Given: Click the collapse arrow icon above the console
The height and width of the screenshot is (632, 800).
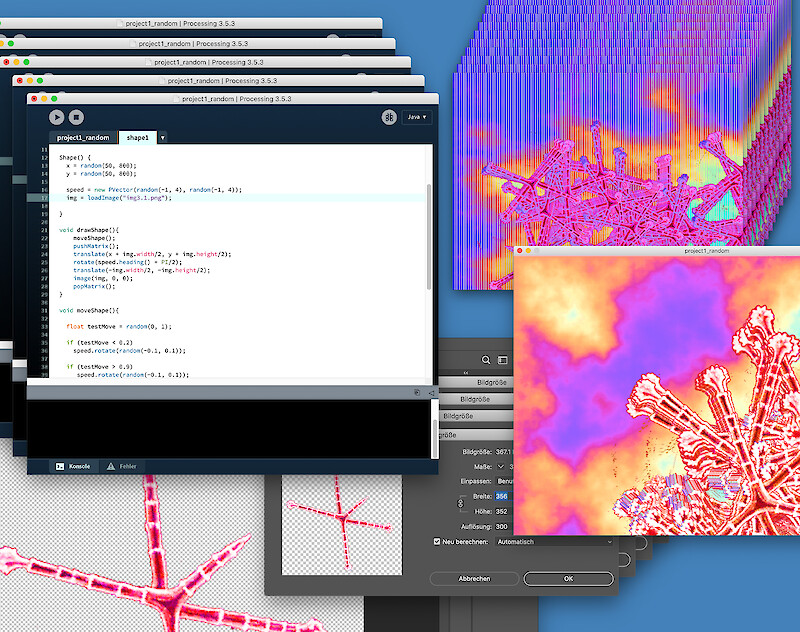Looking at the screenshot, I should point(431,393).
